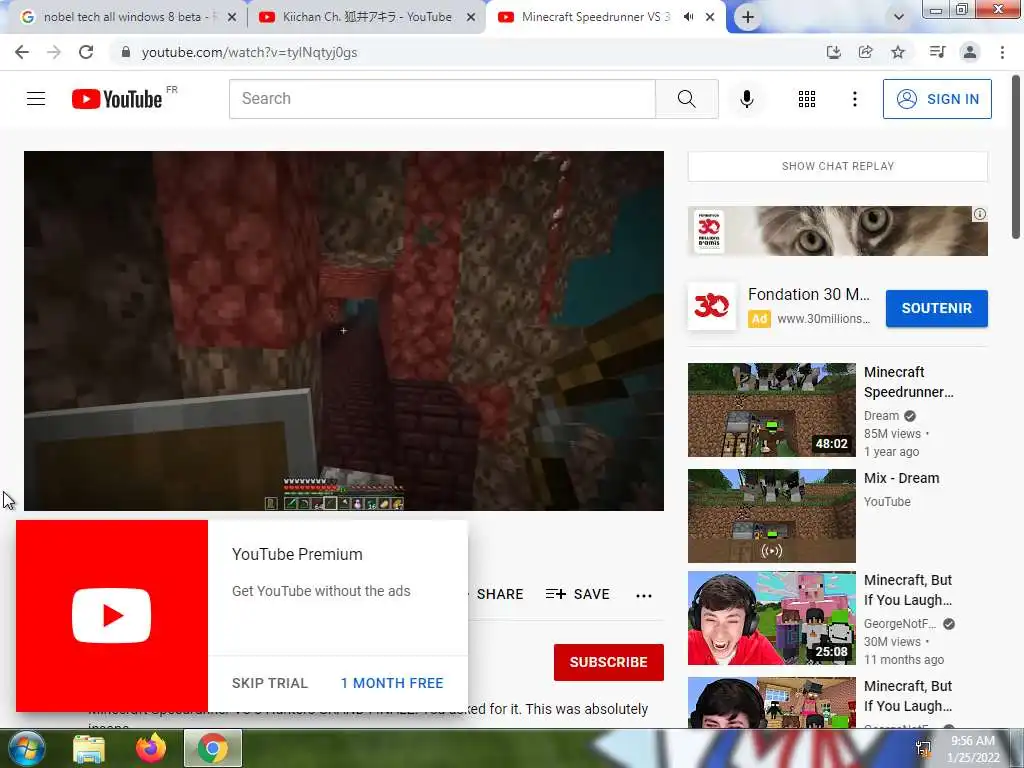This screenshot has width=1024, height=768.
Task: Open the Mix - Dream title
Action: pos(901,479)
